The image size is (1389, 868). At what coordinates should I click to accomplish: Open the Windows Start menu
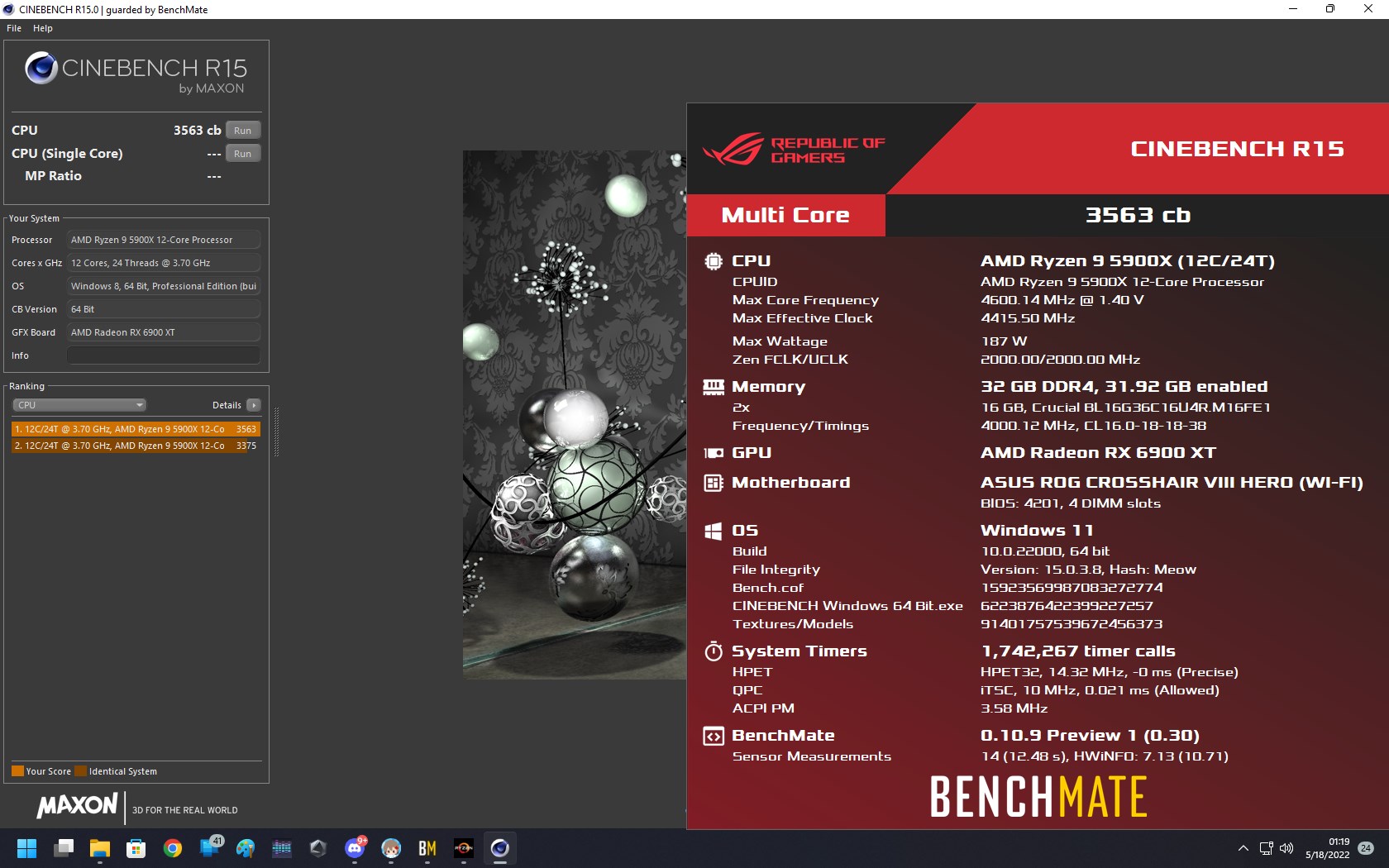pos(27,848)
